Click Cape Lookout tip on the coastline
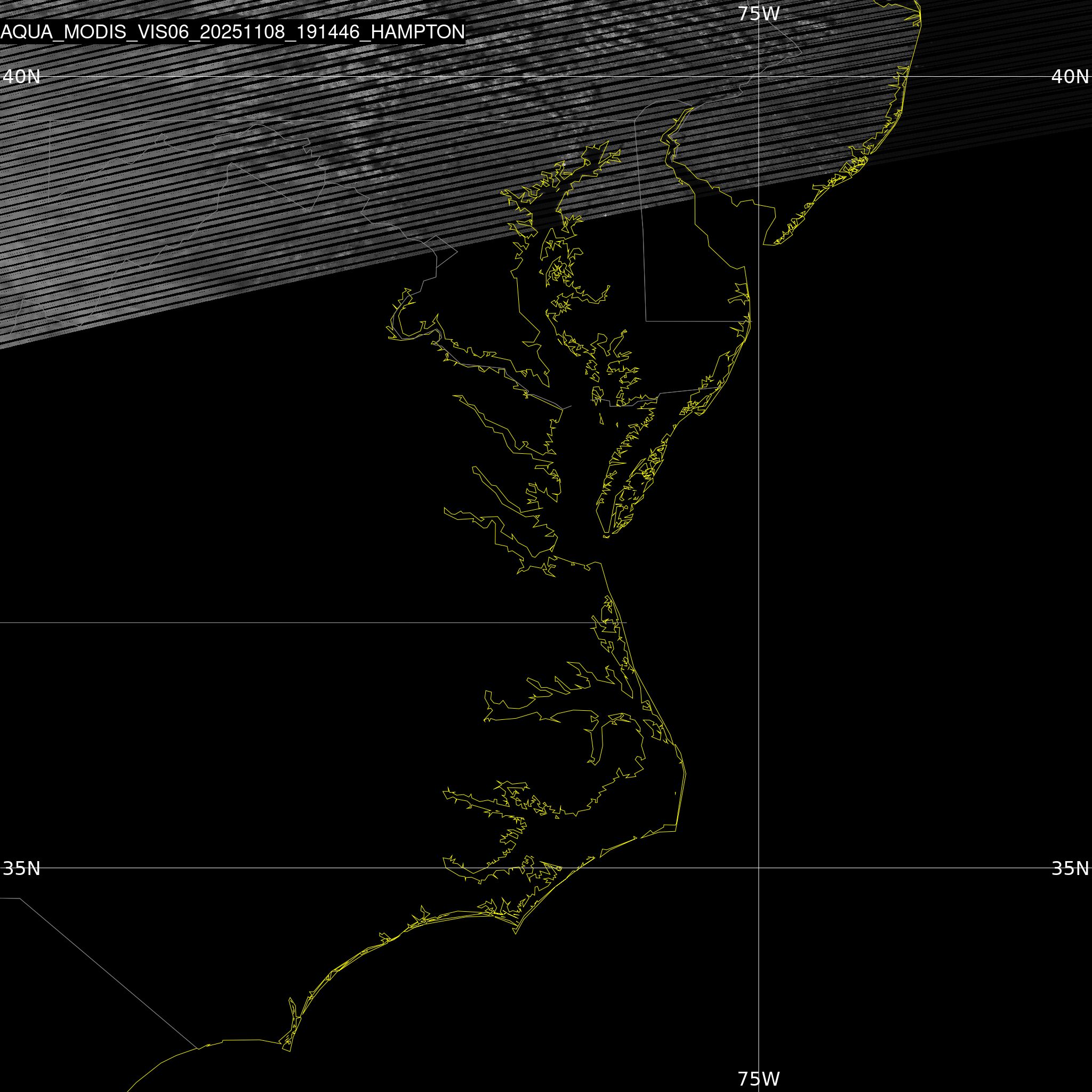1092x1092 pixels. point(515,933)
